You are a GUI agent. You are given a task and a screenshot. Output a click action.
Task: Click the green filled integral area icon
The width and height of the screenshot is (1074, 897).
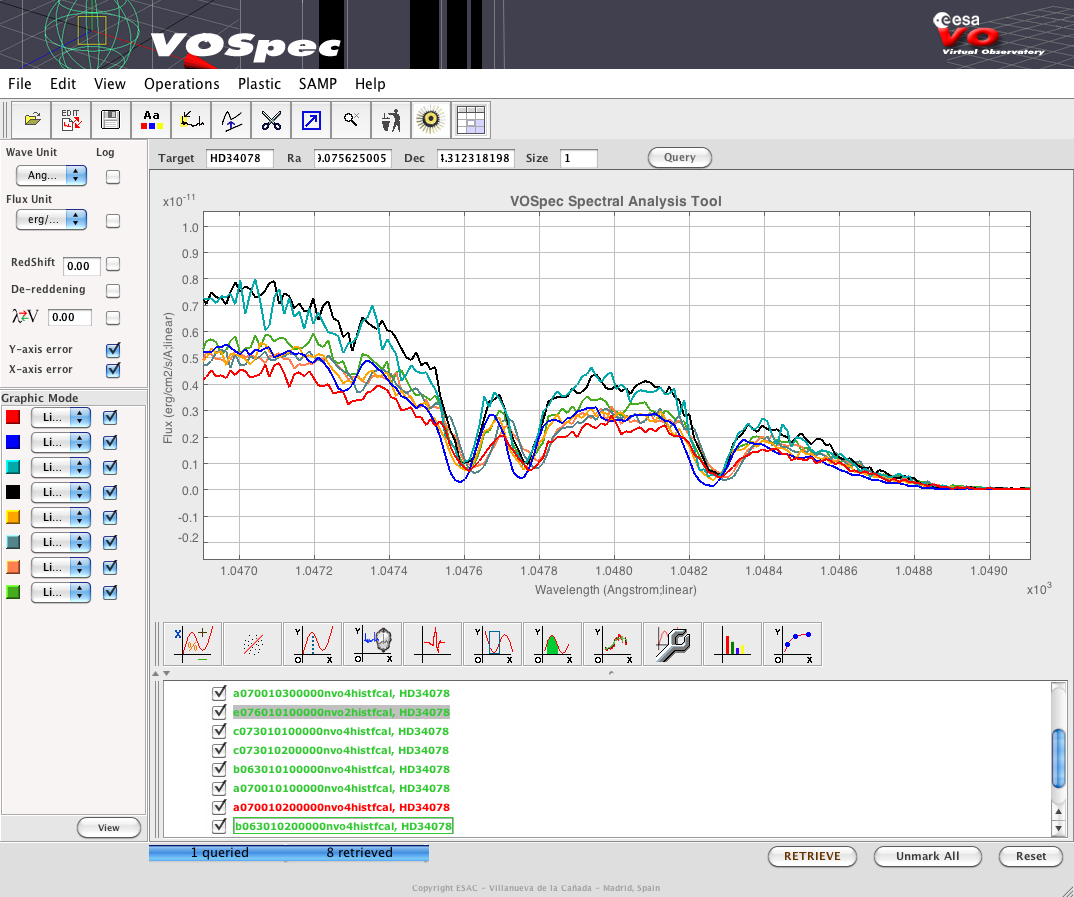[x=552, y=644]
